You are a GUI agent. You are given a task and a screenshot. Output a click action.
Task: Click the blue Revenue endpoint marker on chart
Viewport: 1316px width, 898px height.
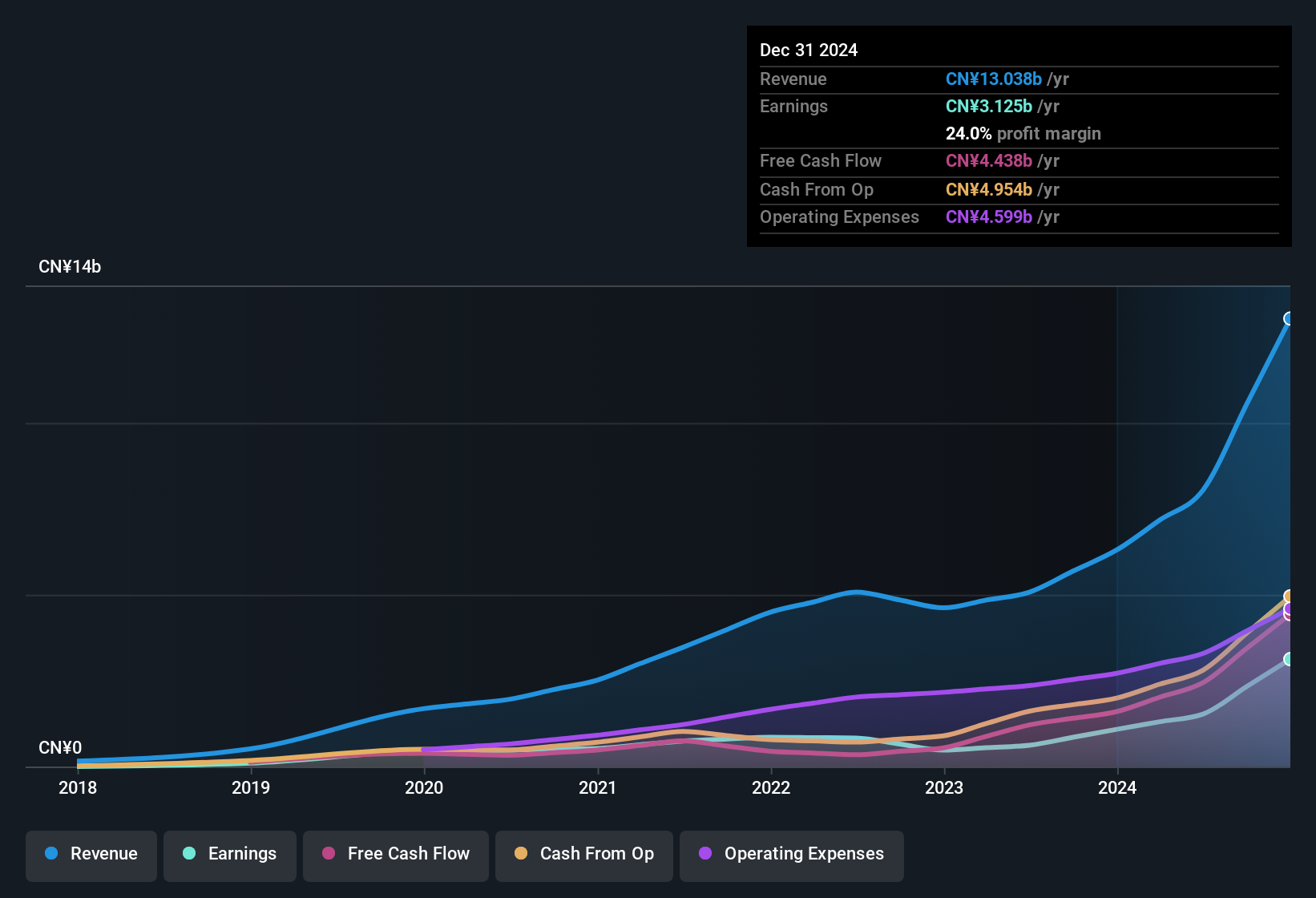tap(1289, 318)
